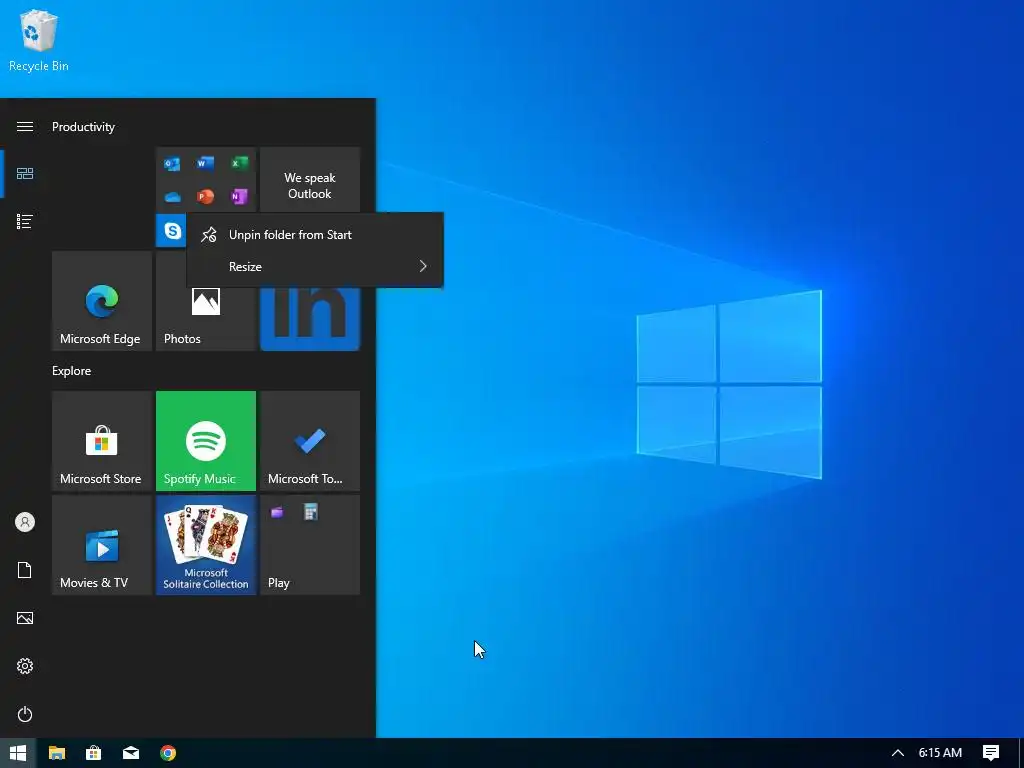Launch Microsoft Solitaire Collection tile
The width and height of the screenshot is (1024, 768).
[x=206, y=545]
